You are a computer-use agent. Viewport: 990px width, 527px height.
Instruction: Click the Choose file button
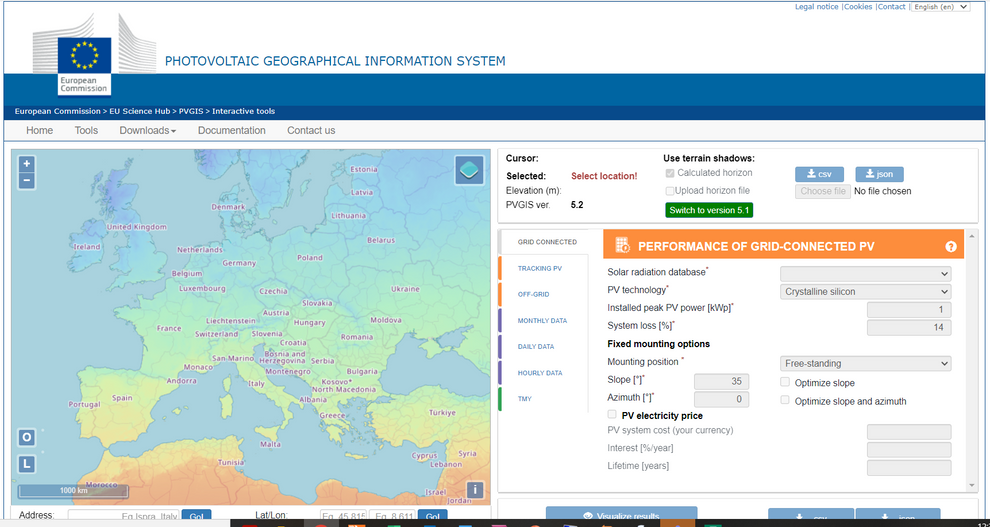(822, 191)
